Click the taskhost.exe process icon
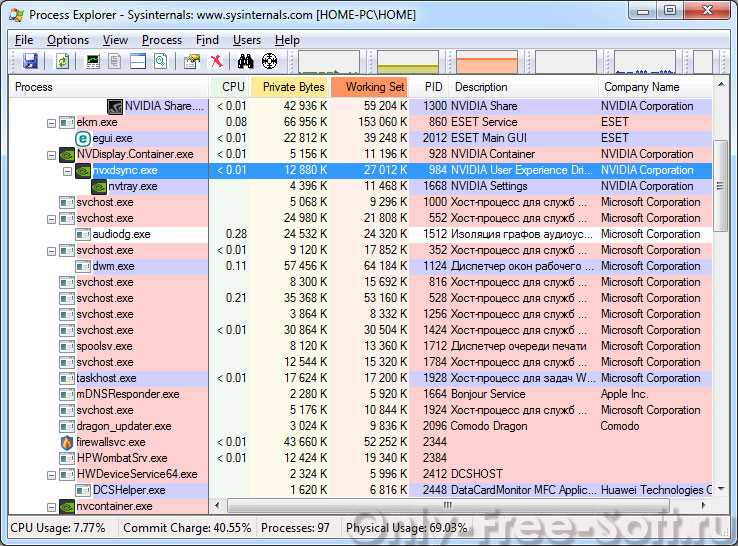Viewport: 738px width, 546px height. coord(67,378)
